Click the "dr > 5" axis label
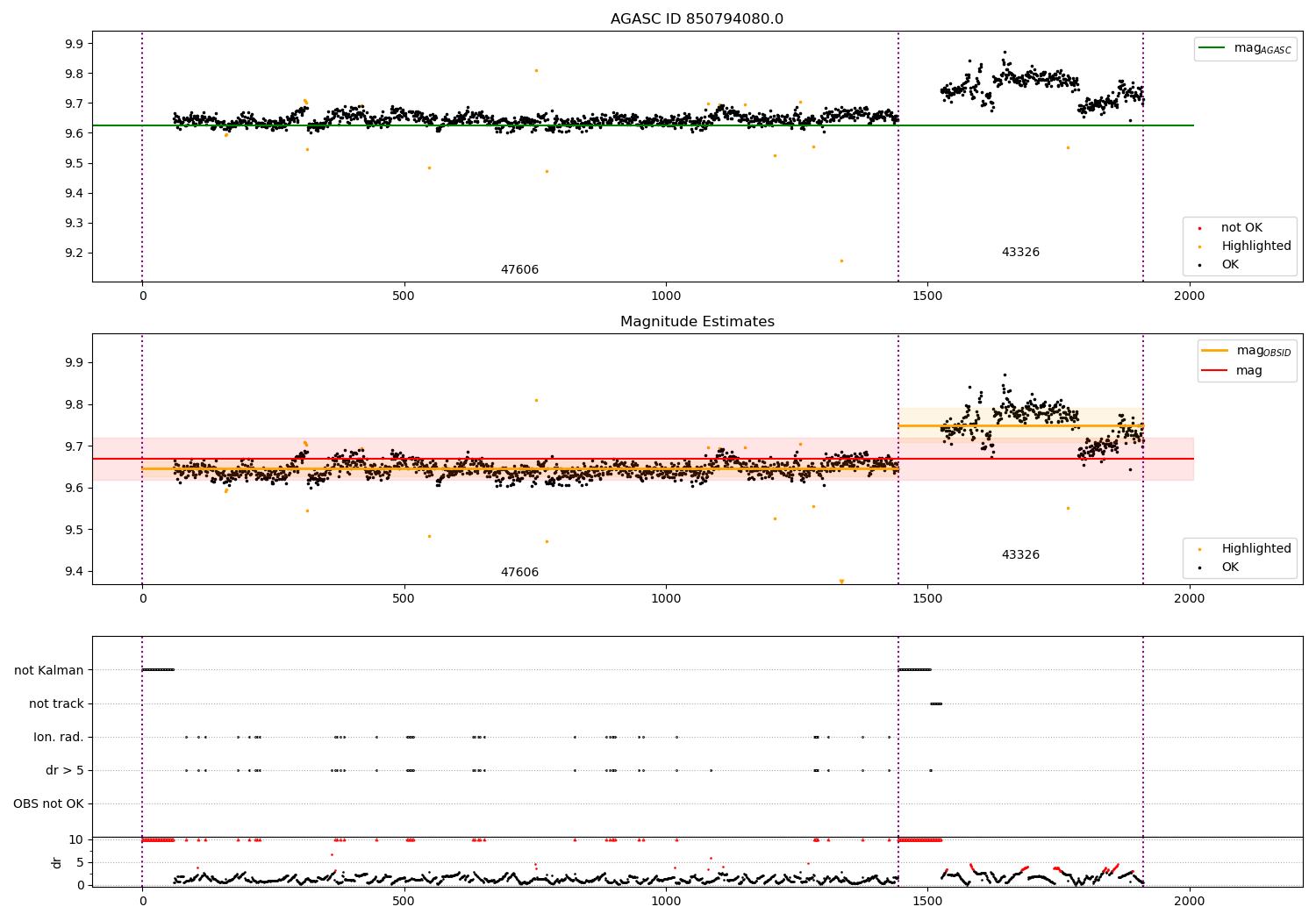Viewport: 1316px width, 921px height. tap(65, 771)
